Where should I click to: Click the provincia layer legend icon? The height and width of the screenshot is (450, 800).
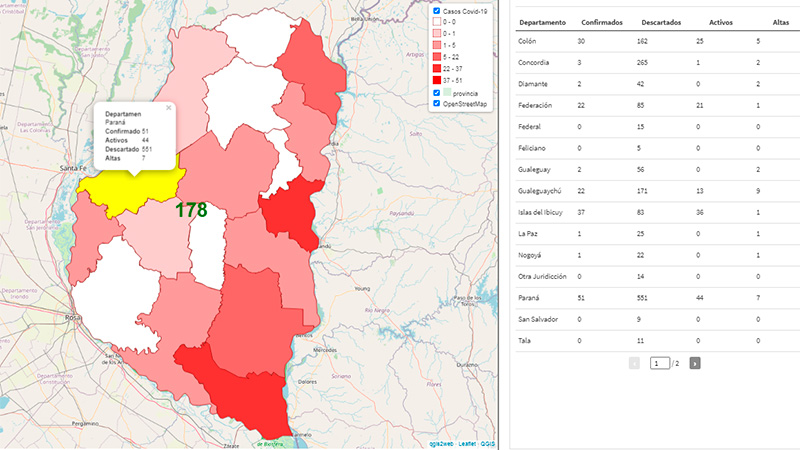(449, 92)
